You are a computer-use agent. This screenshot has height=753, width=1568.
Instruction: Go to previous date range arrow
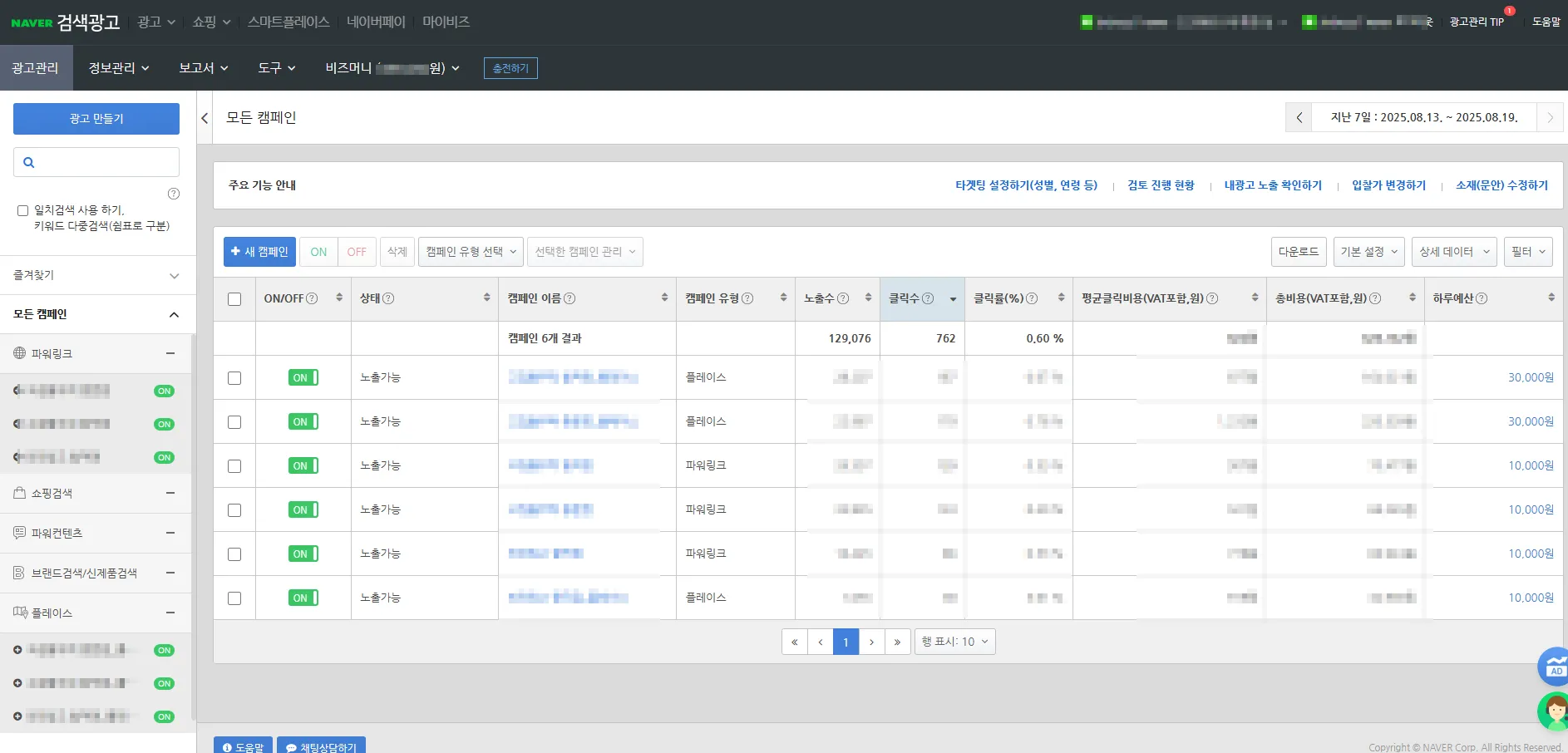[1299, 118]
